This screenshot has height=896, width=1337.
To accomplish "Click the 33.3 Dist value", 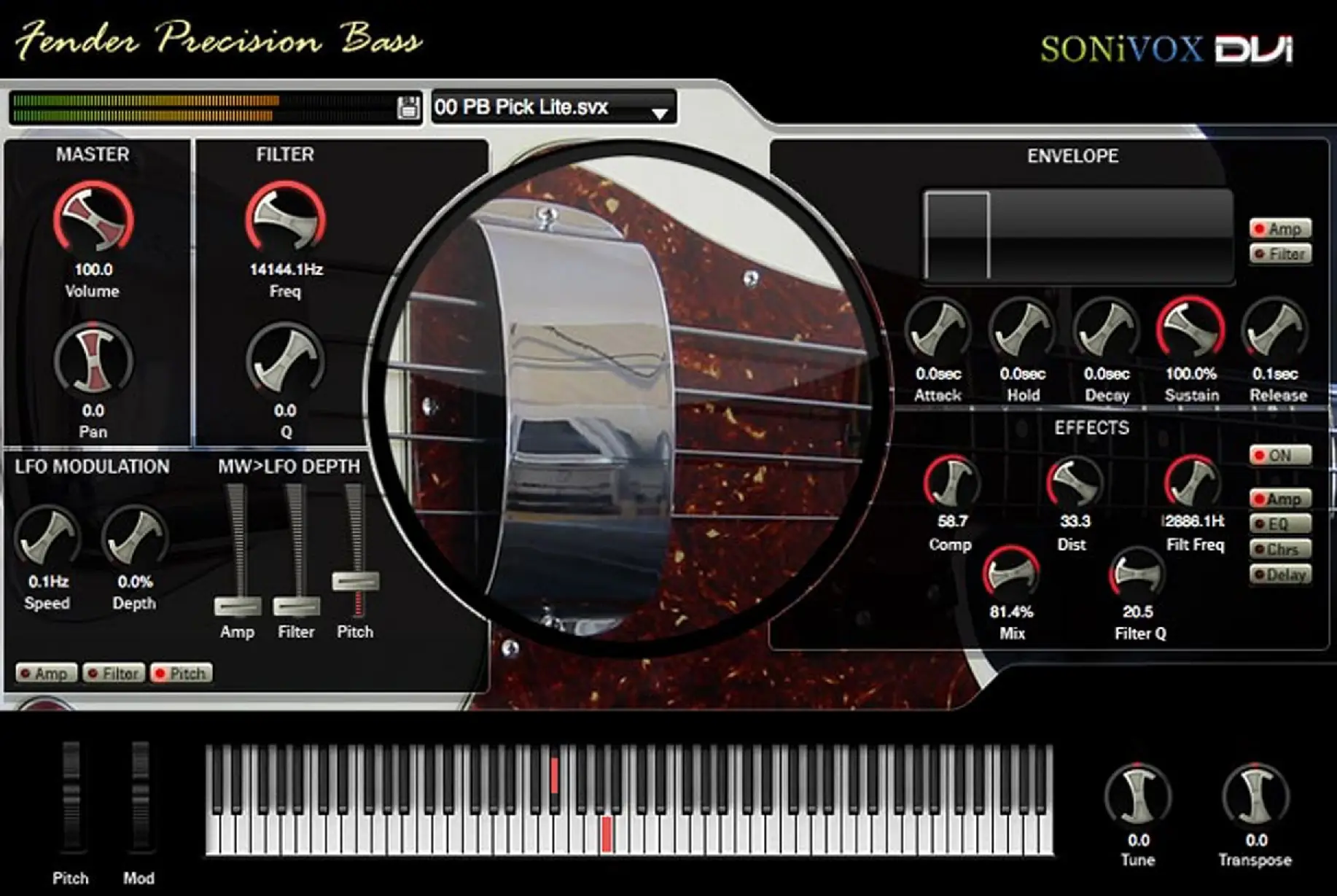I will coord(1075,521).
